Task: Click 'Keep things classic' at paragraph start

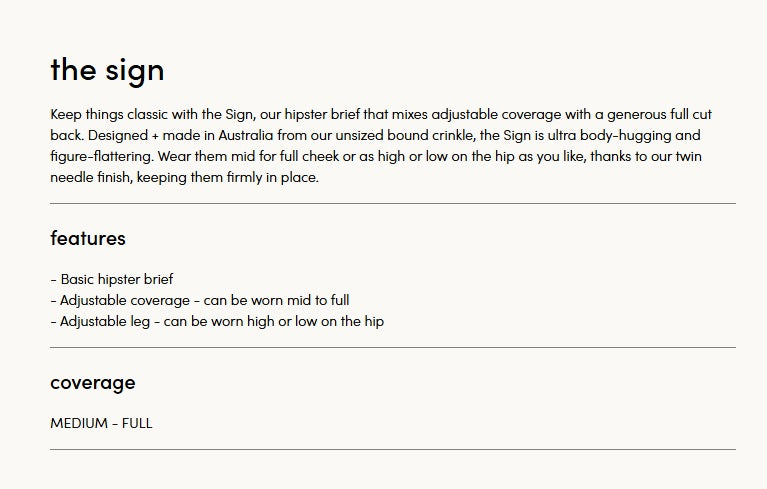Action: [x=109, y=114]
